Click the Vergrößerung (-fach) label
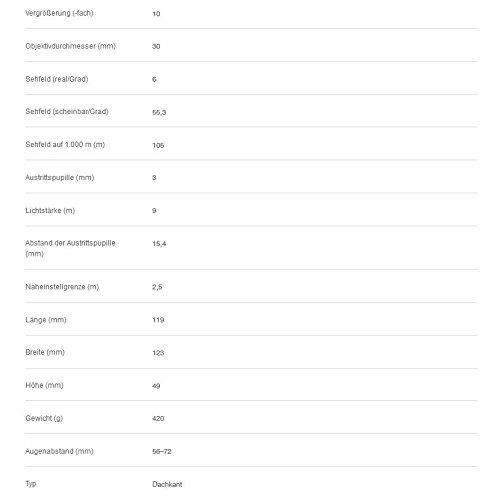Image resolution: width=496 pixels, height=496 pixels. tap(59, 13)
